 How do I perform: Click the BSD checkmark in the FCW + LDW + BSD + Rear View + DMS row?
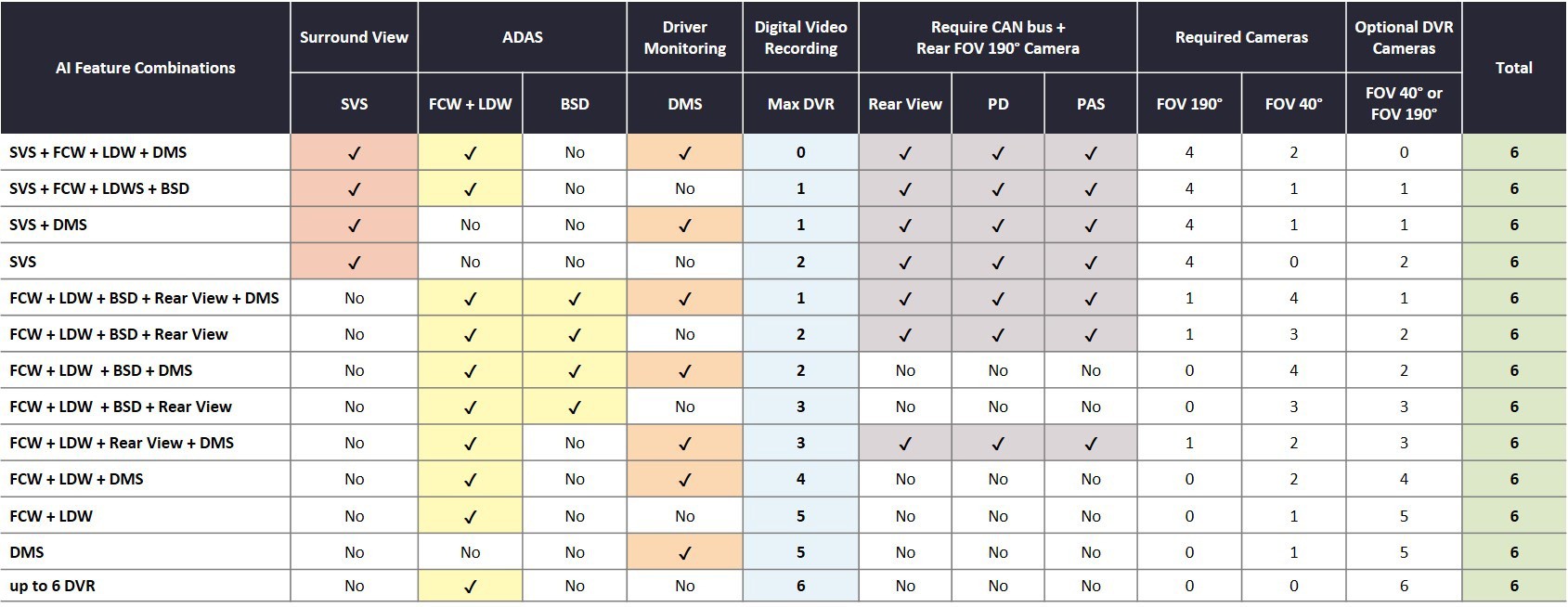click(575, 299)
